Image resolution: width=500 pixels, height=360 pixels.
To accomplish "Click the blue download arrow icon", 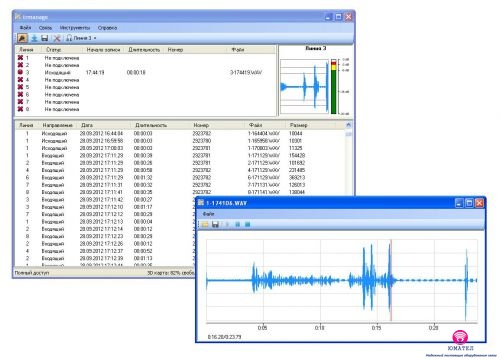I will pyautogui.click(x=34, y=38).
